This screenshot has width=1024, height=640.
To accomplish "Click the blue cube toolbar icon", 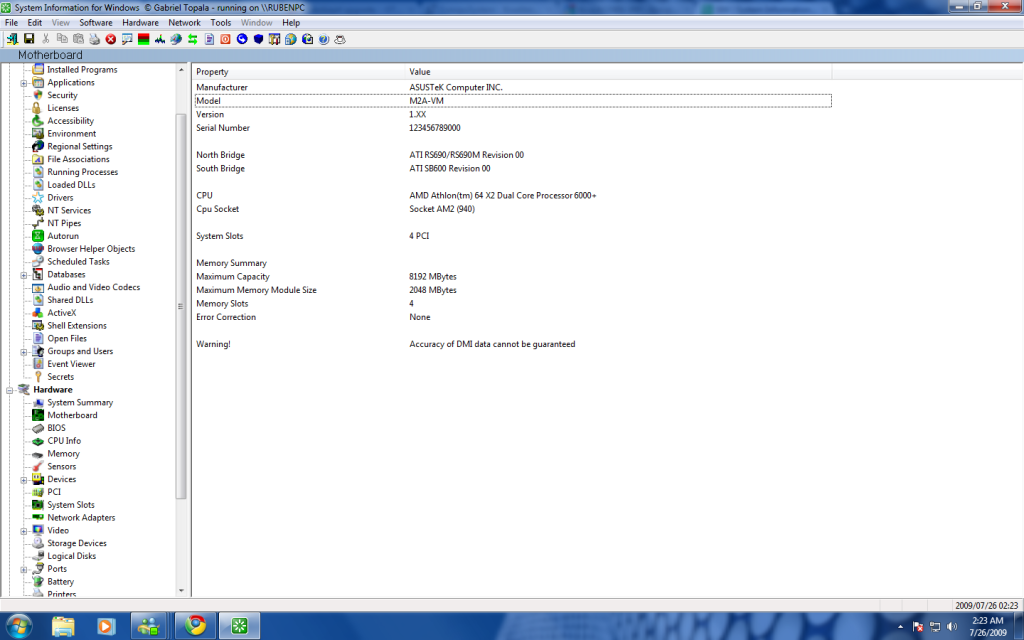I will pyautogui.click(x=258, y=39).
